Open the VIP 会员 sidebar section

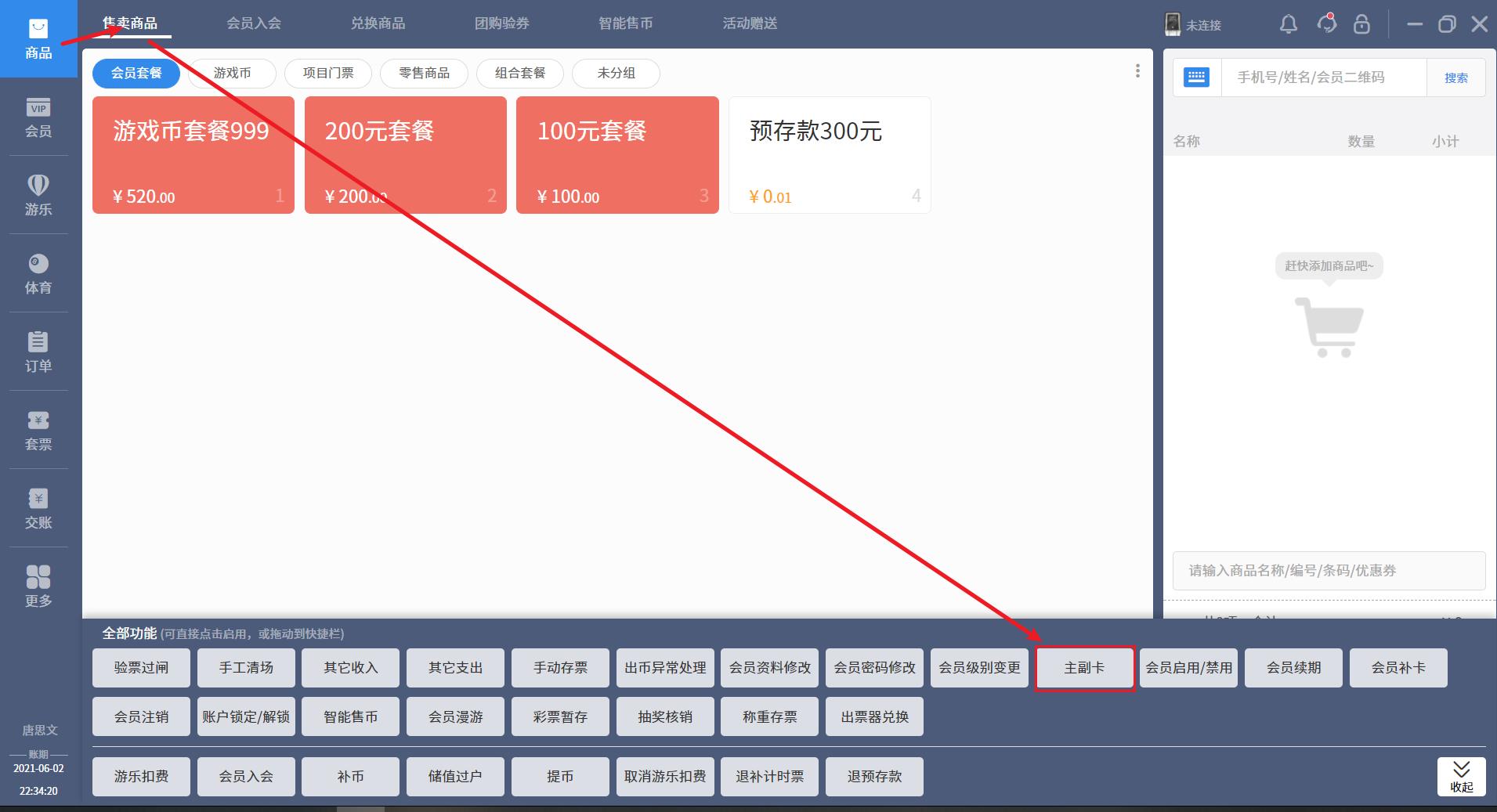38,117
